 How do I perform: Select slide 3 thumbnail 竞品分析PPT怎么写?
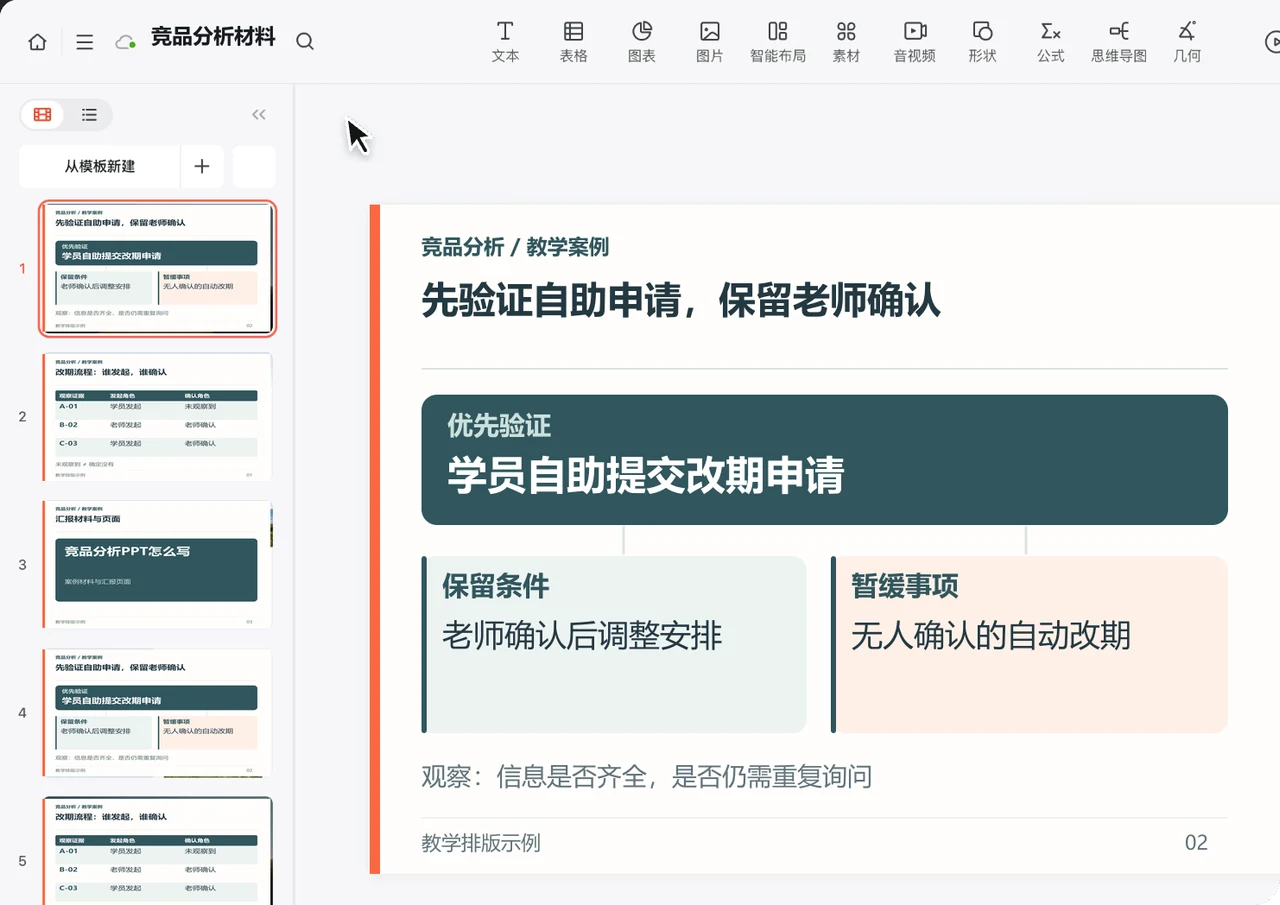(x=157, y=564)
